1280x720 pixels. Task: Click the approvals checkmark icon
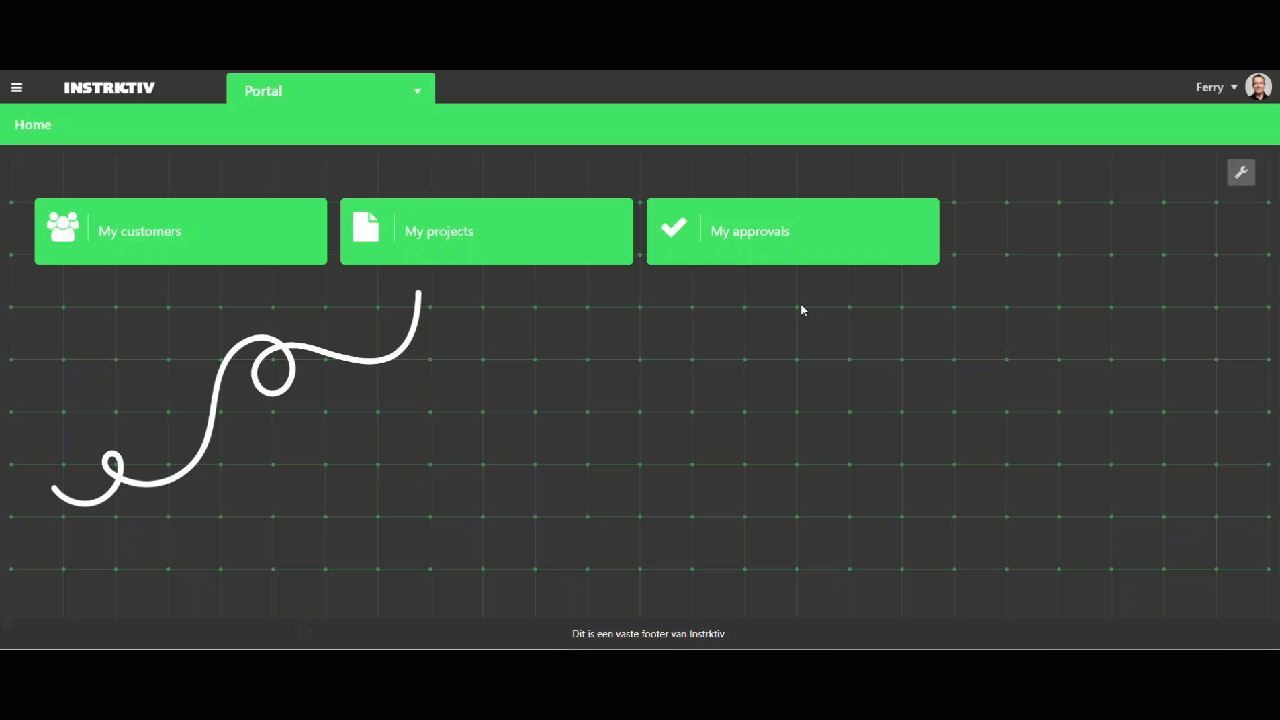point(674,227)
